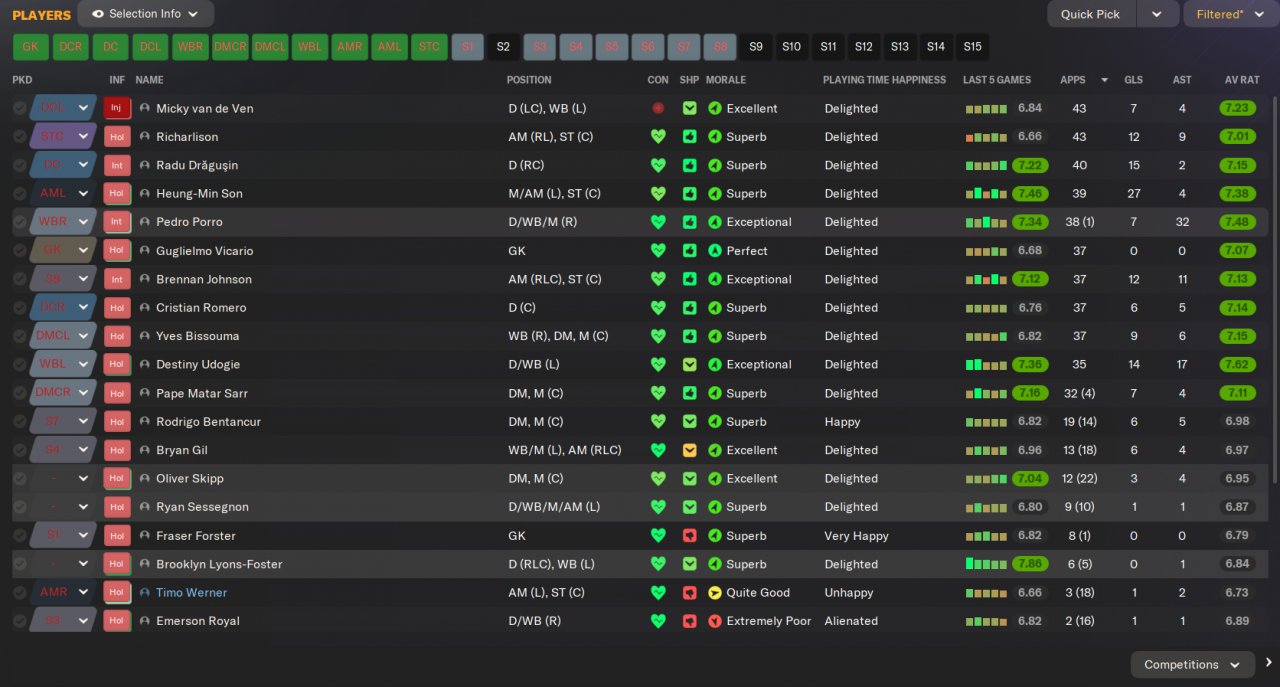Viewport: 1280px width, 687px height.
Task: Click Radu Drăgușin's match sharpness icon
Action: (690, 165)
